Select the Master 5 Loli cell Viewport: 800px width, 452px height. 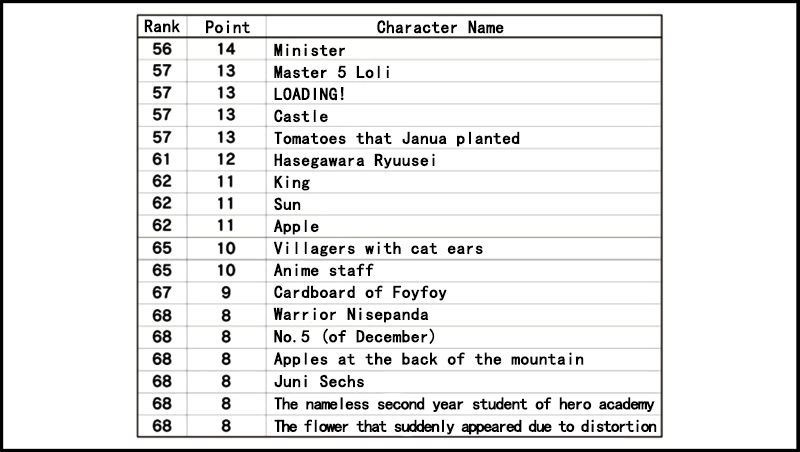[x=332, y=72]
